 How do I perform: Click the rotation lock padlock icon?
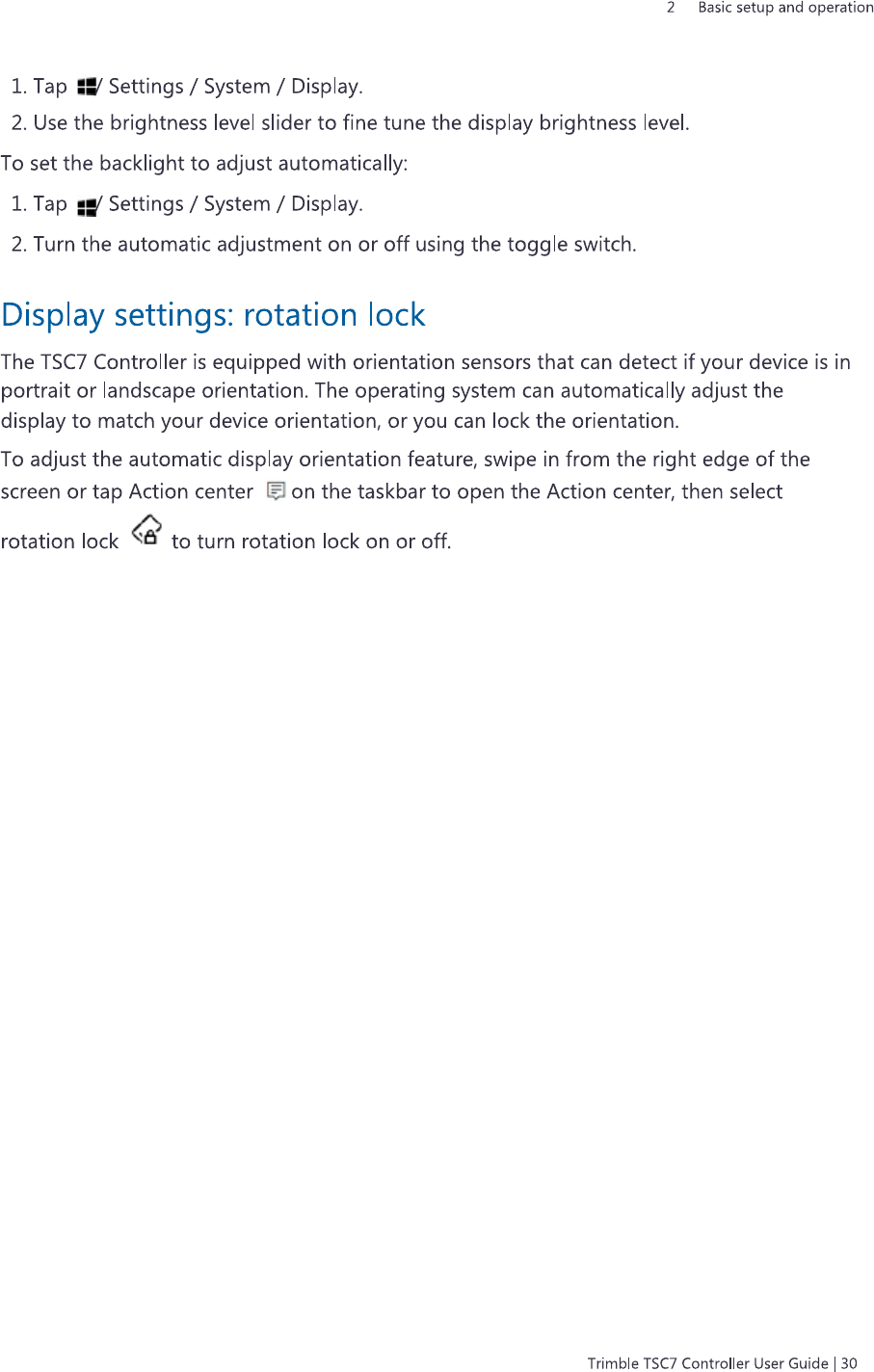(146, 532)
